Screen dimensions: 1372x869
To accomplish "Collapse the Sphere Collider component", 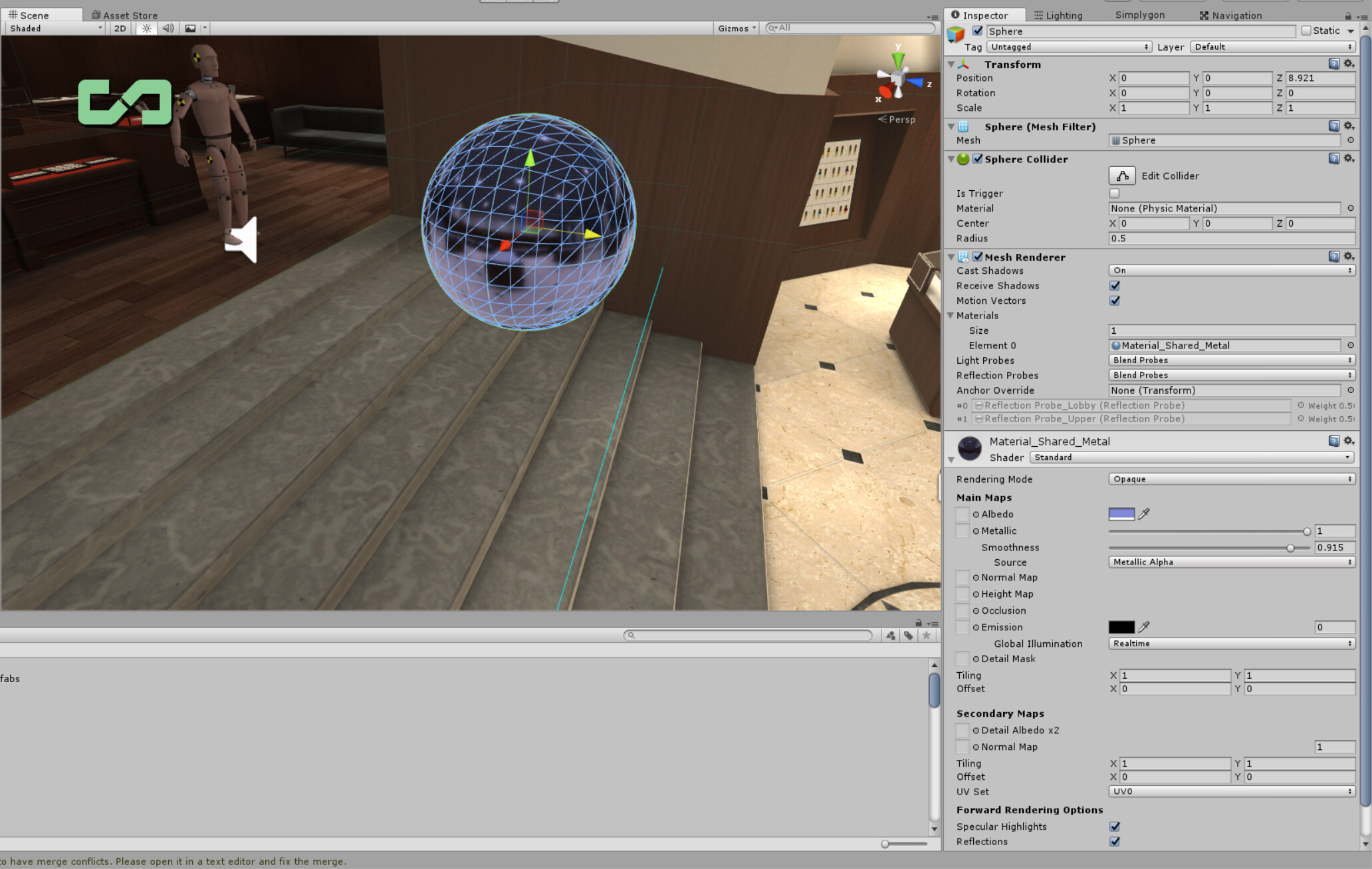I will click(x=952, y=159).
